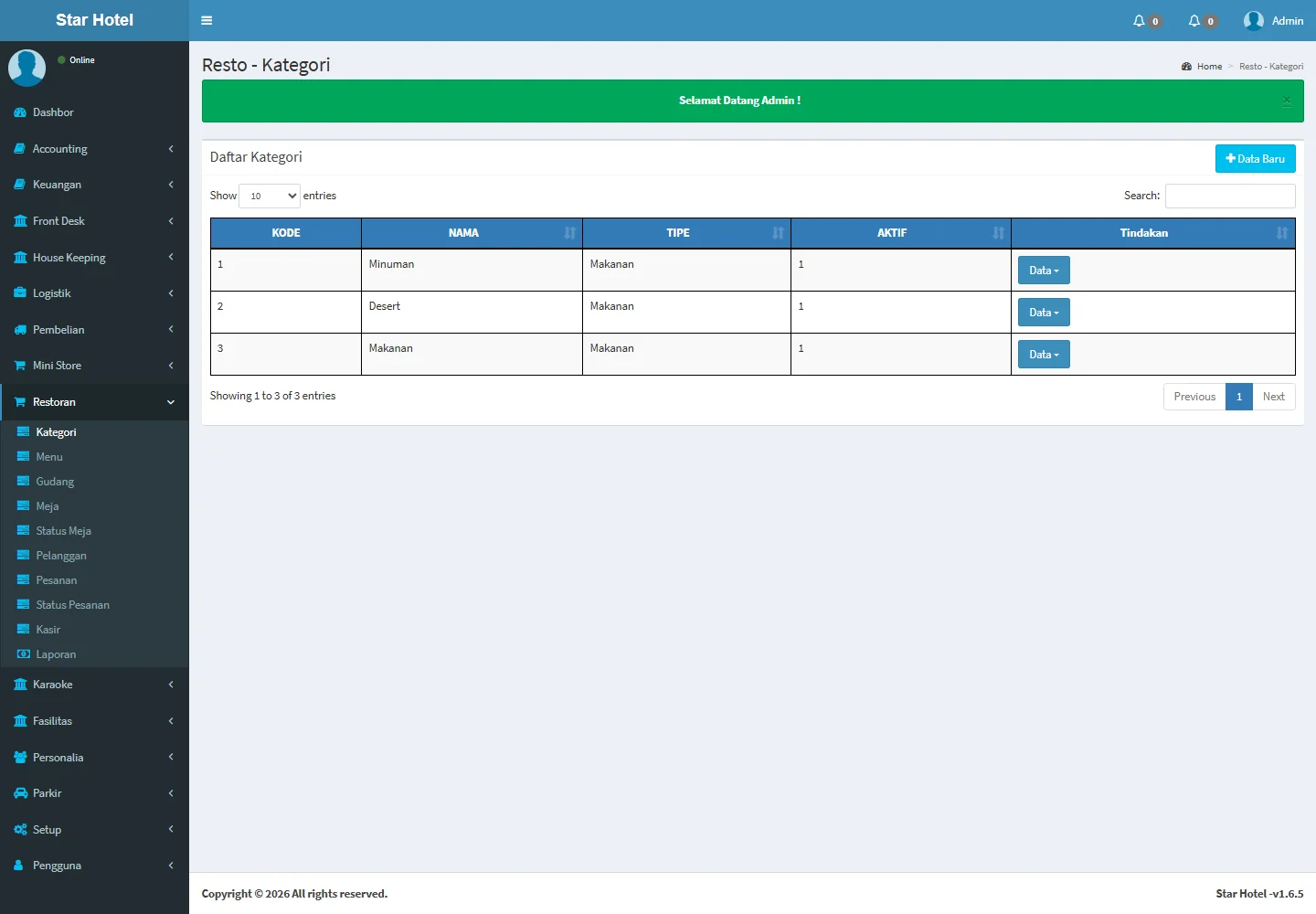
Task: Toggle the sidebar with the hamburger icon
Action: pyautogui.click(x=207, y=20)
